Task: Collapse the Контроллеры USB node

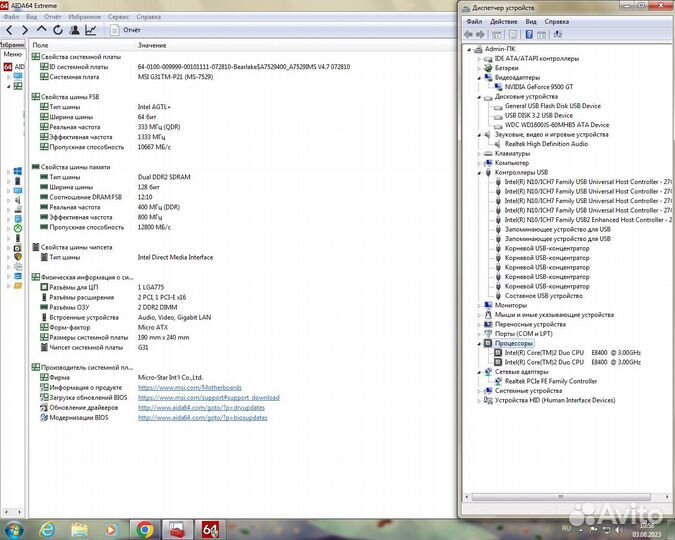Action: pyautogui.click(x=479, y=173)
